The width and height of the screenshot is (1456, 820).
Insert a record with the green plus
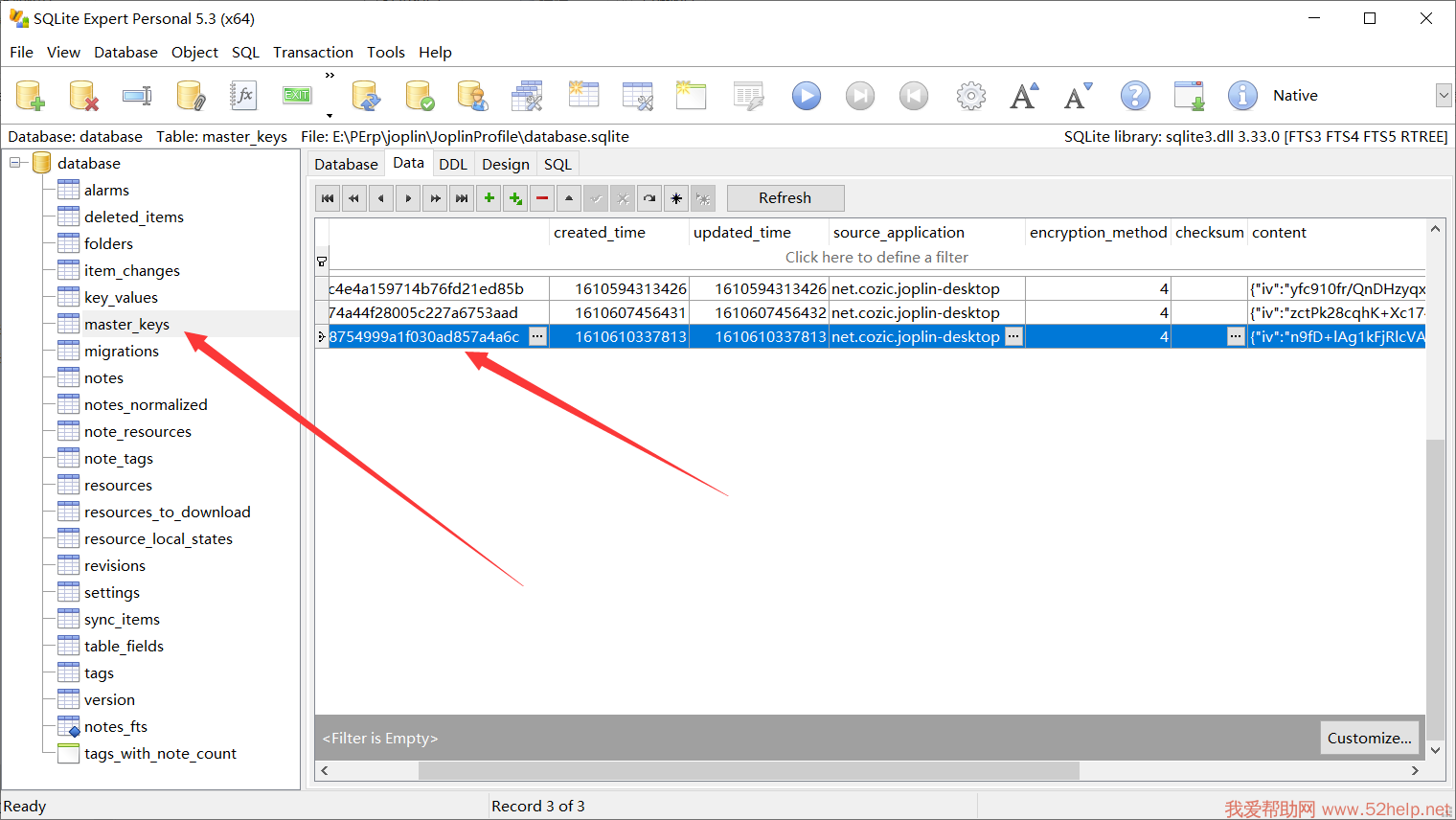489,198
